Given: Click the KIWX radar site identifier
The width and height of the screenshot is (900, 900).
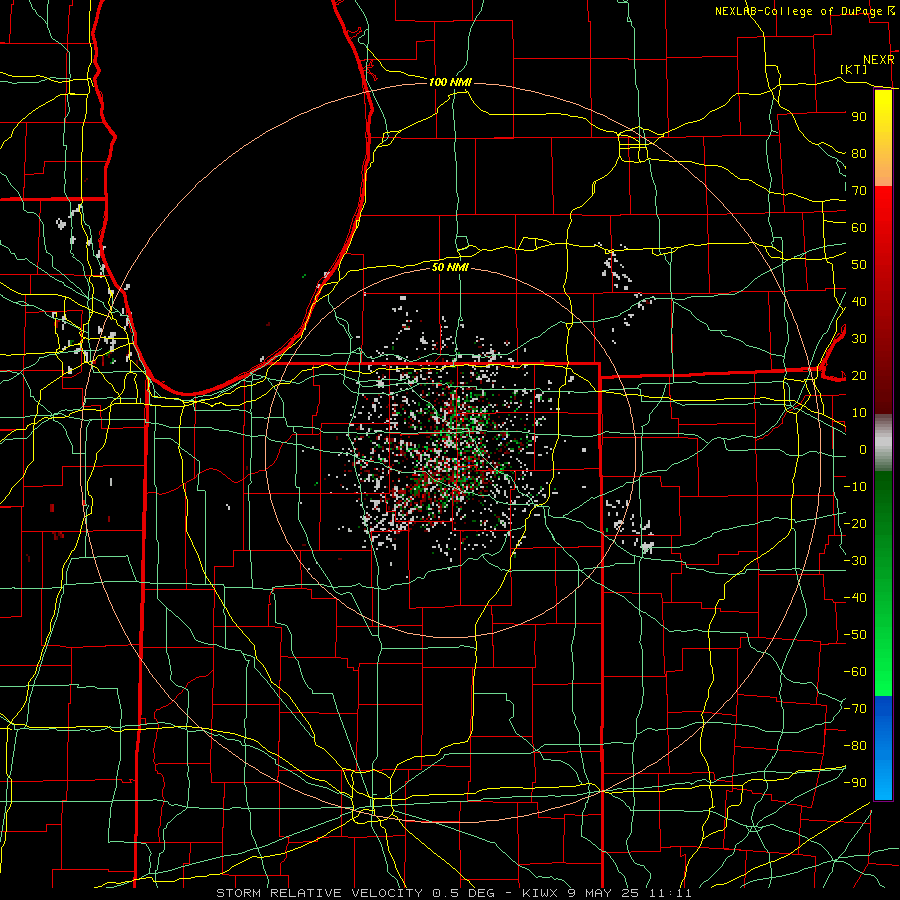Looking at the screenshot, I should point(541,893).
